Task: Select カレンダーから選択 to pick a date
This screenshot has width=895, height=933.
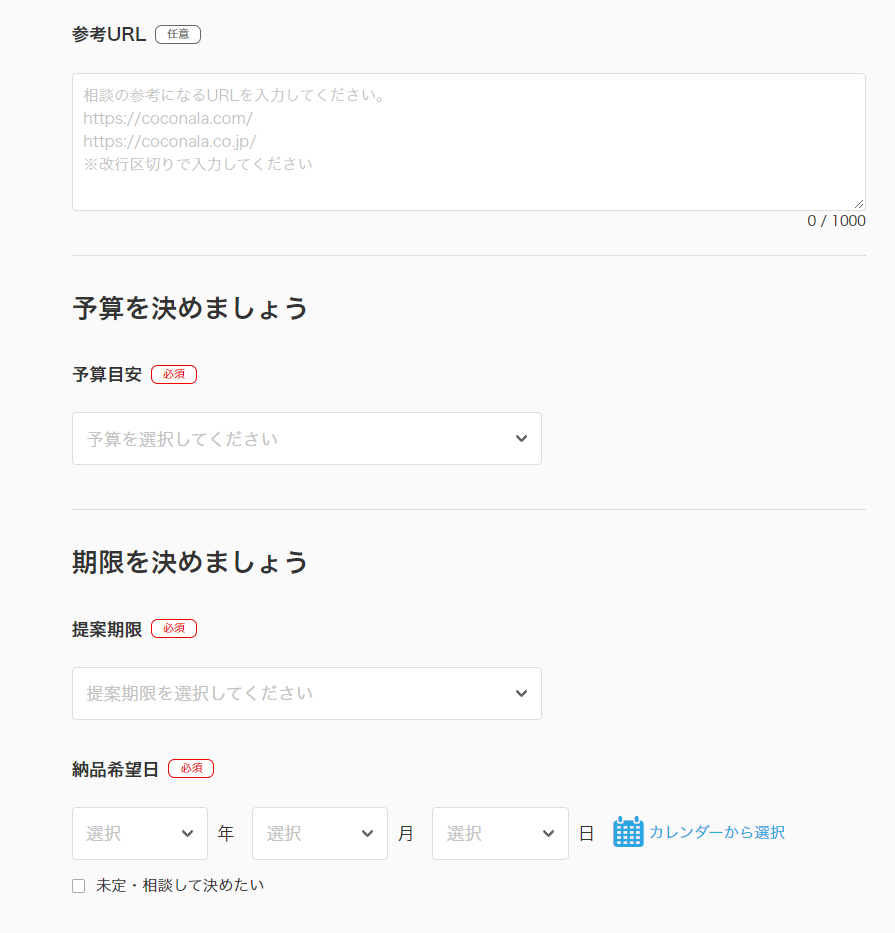Action: point(716,832)
